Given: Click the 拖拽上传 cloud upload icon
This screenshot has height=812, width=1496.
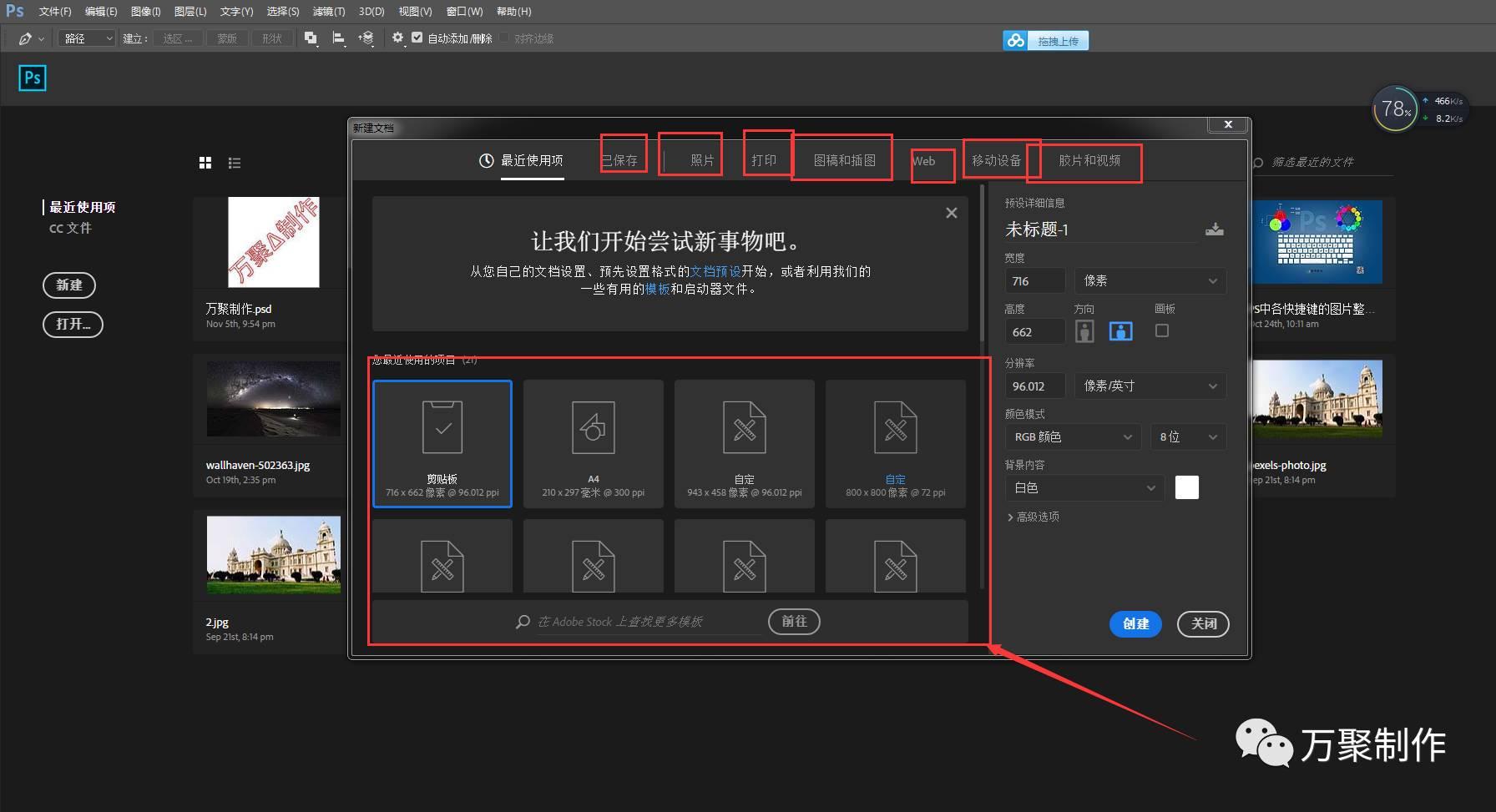Looking at the screenshot, I should [1016, 39].
